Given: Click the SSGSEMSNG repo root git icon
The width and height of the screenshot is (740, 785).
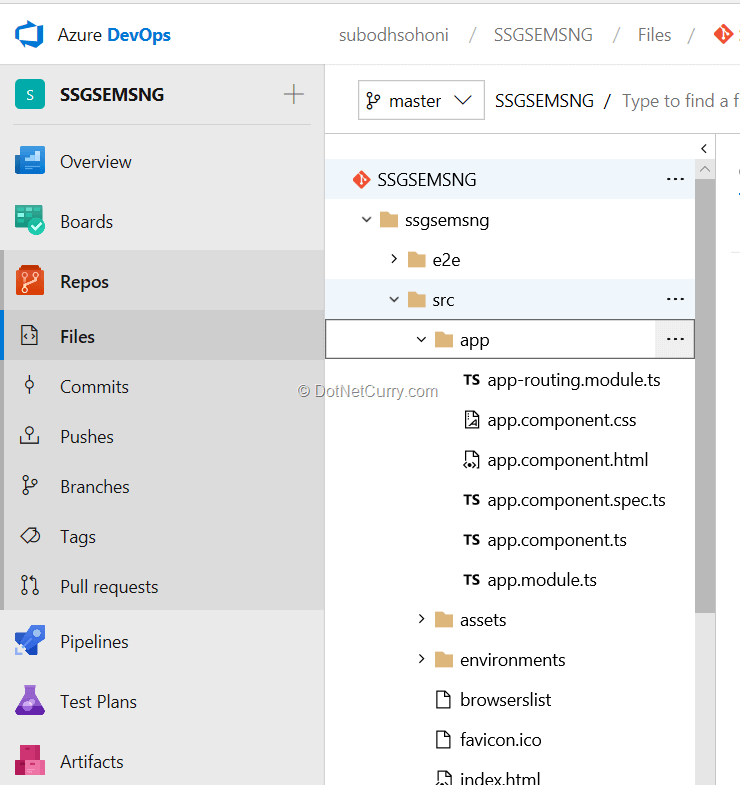Looking at the screenshot, I should 361,179.
